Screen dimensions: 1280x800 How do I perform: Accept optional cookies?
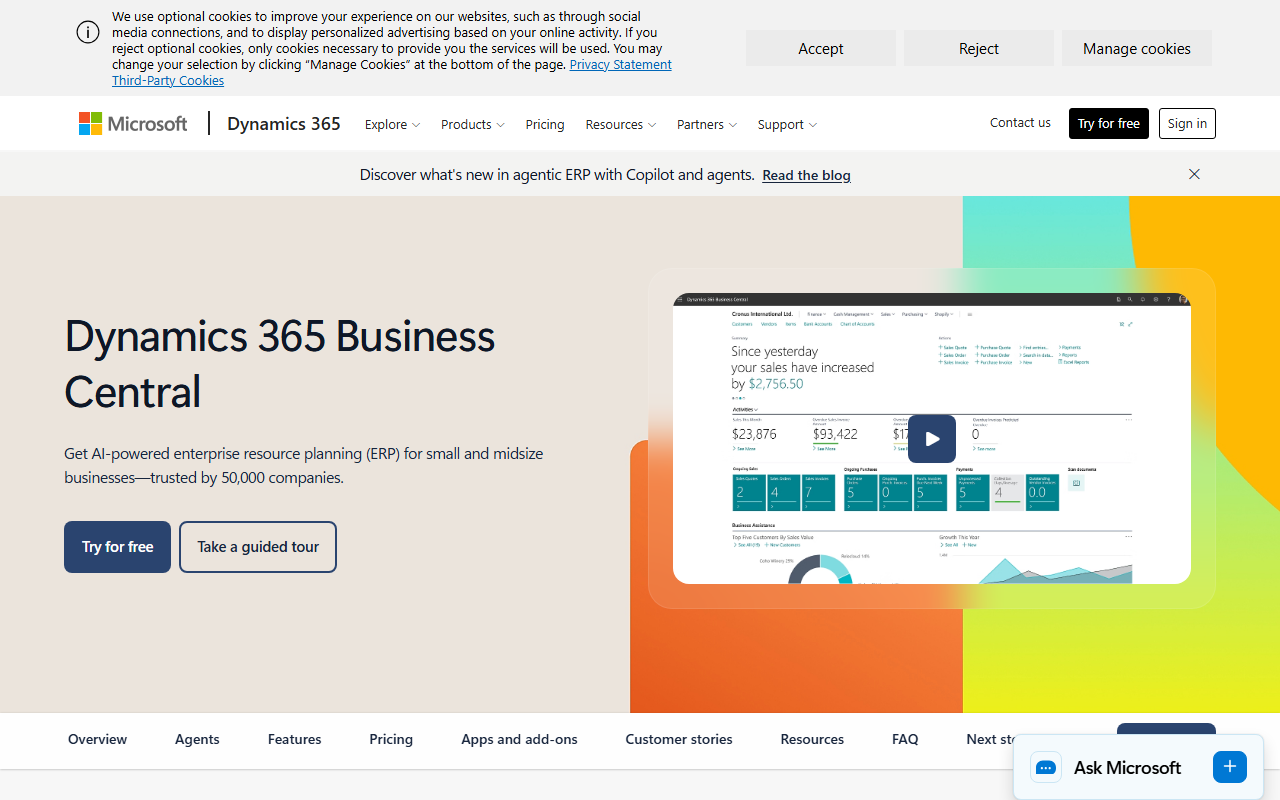pyautogui.click(x=821, y=48)
